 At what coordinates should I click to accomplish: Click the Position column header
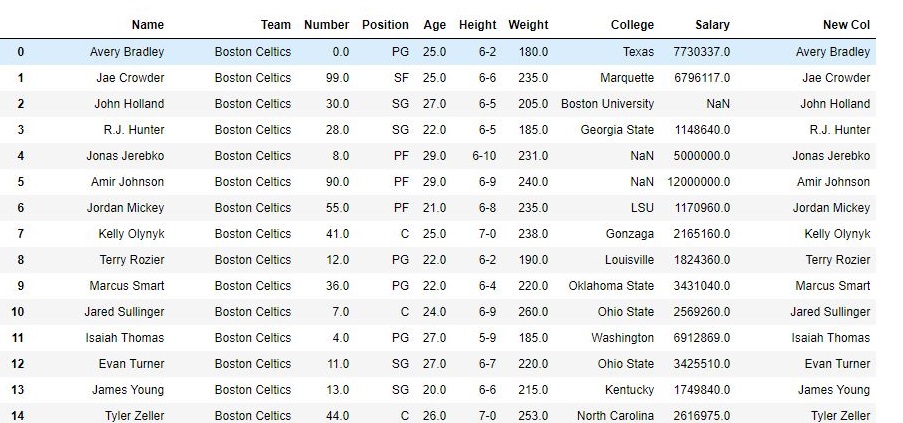pyautogui.click(x=385, y=25)
